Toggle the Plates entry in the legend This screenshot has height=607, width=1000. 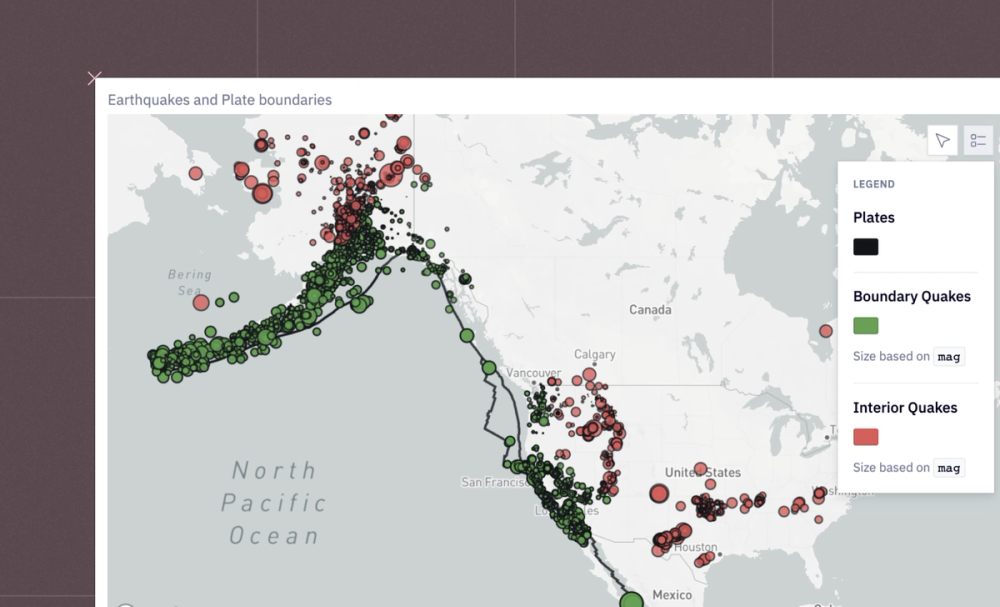point(874,217)
